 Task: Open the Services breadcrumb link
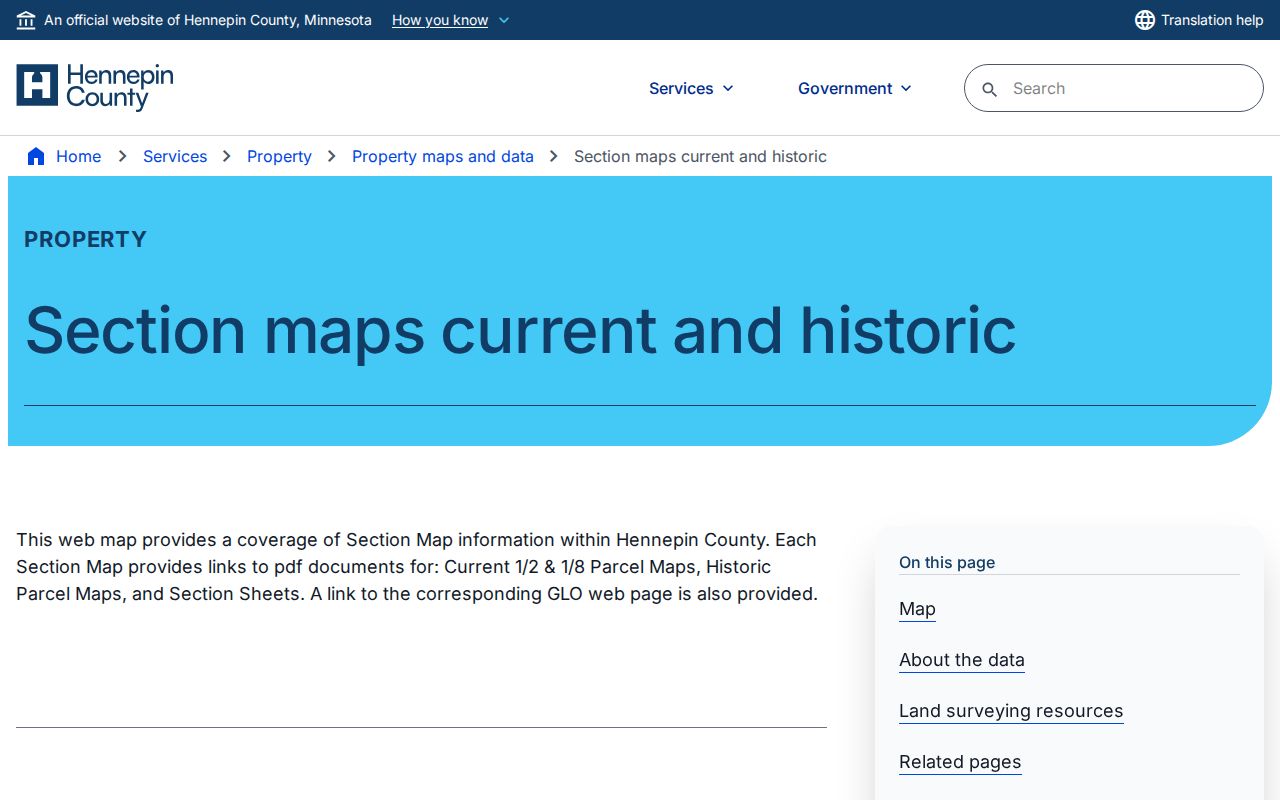[x=175, y=156]
